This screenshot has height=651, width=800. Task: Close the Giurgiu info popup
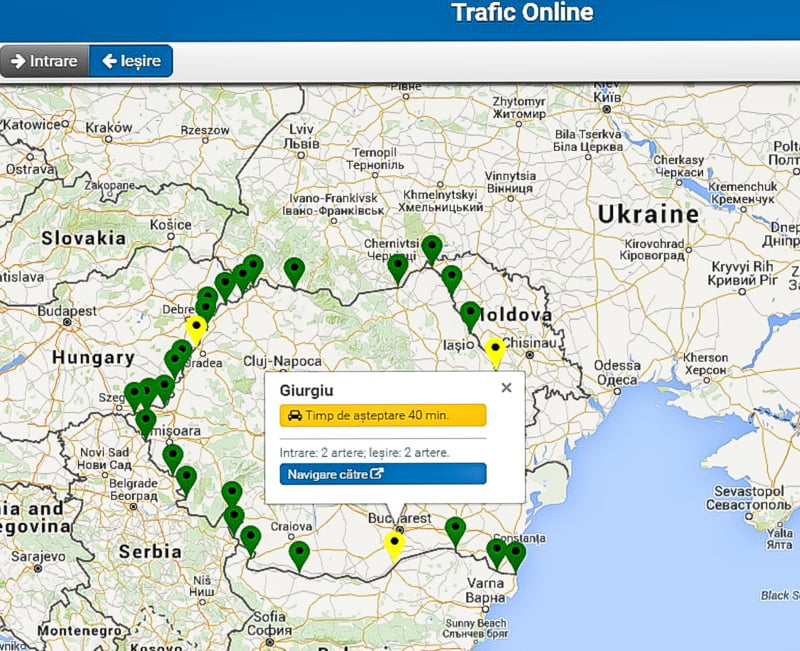pyautogui.click(x=506, y=388)
